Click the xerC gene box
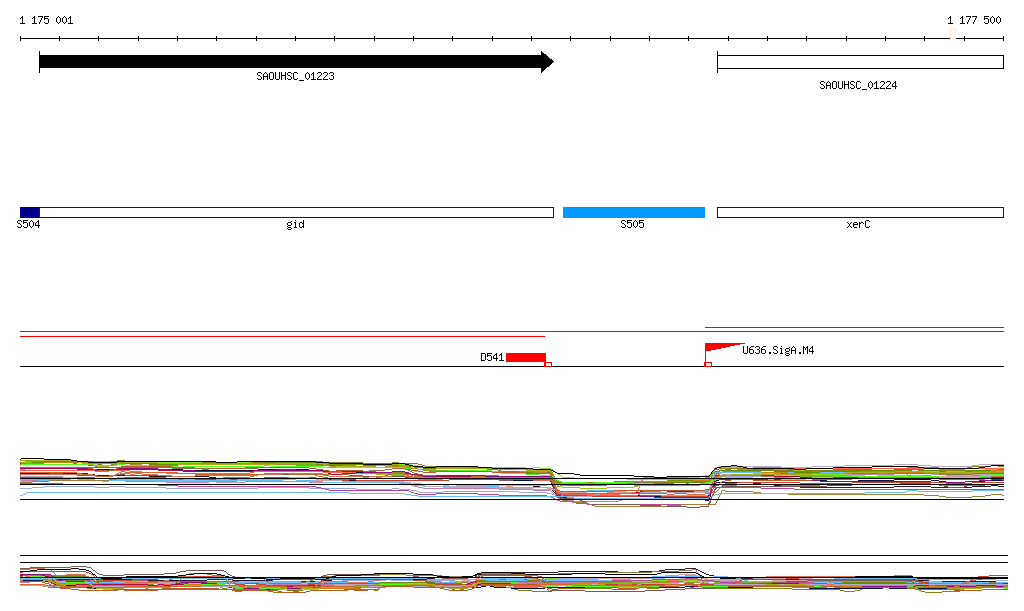 (x=859, y=212)
